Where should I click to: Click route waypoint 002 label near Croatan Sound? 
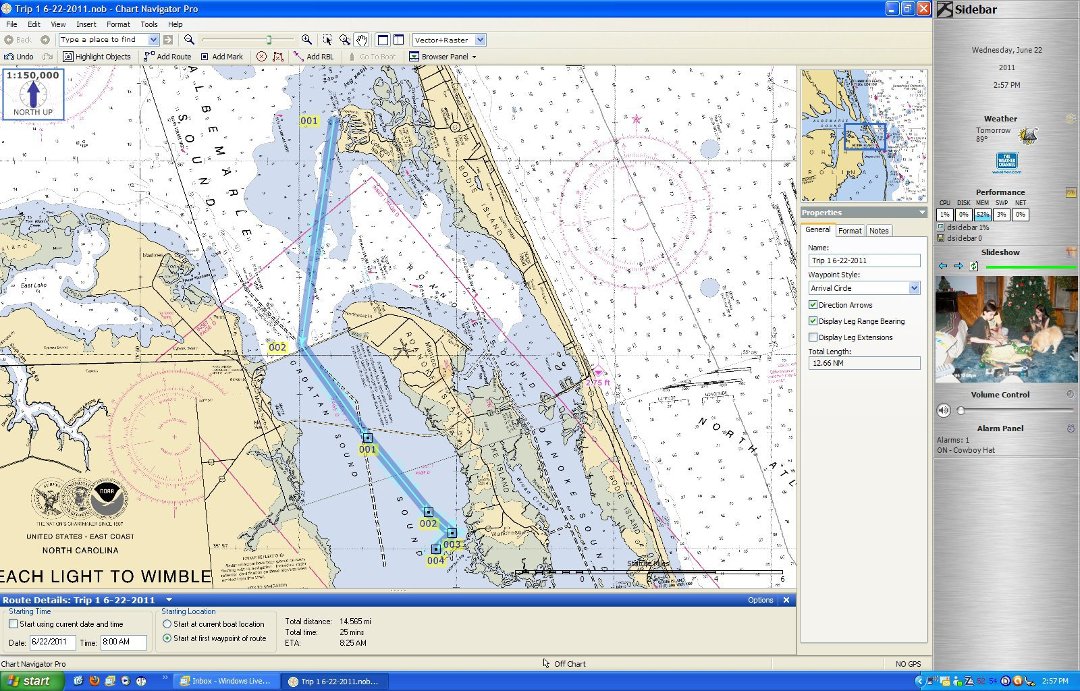(x=277, y=347)
